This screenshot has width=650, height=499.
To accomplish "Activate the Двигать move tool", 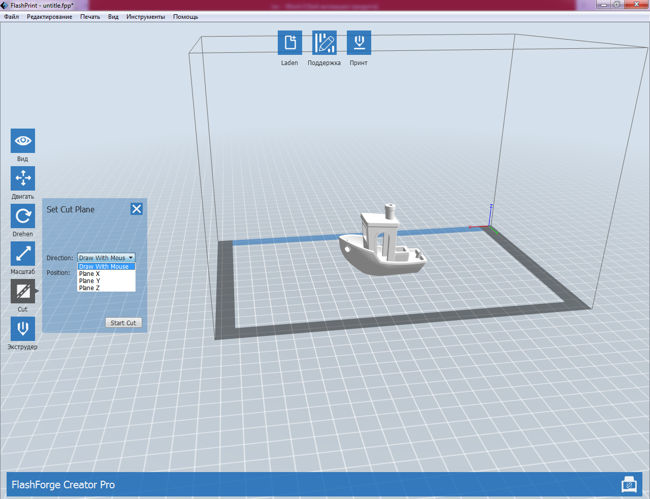I will point(23,178).
